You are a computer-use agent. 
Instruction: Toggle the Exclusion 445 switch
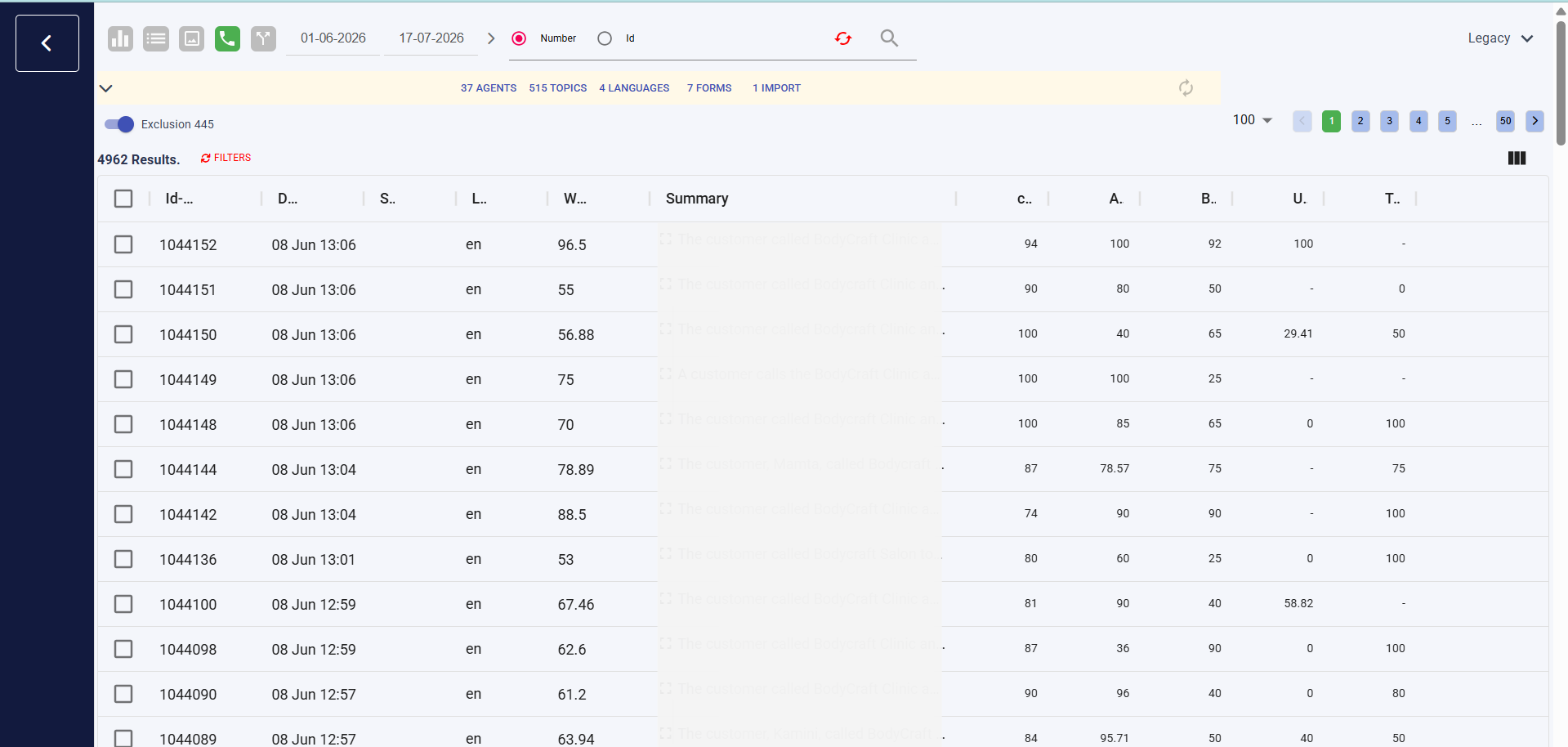tap(119, 124)
